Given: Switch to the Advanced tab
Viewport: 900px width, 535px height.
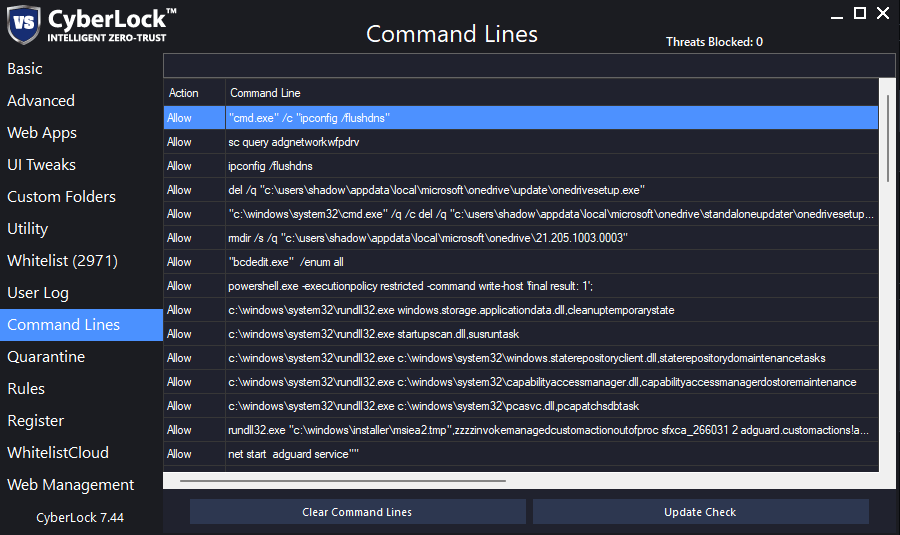Looking at the screenshot, I should click(41, 101).
